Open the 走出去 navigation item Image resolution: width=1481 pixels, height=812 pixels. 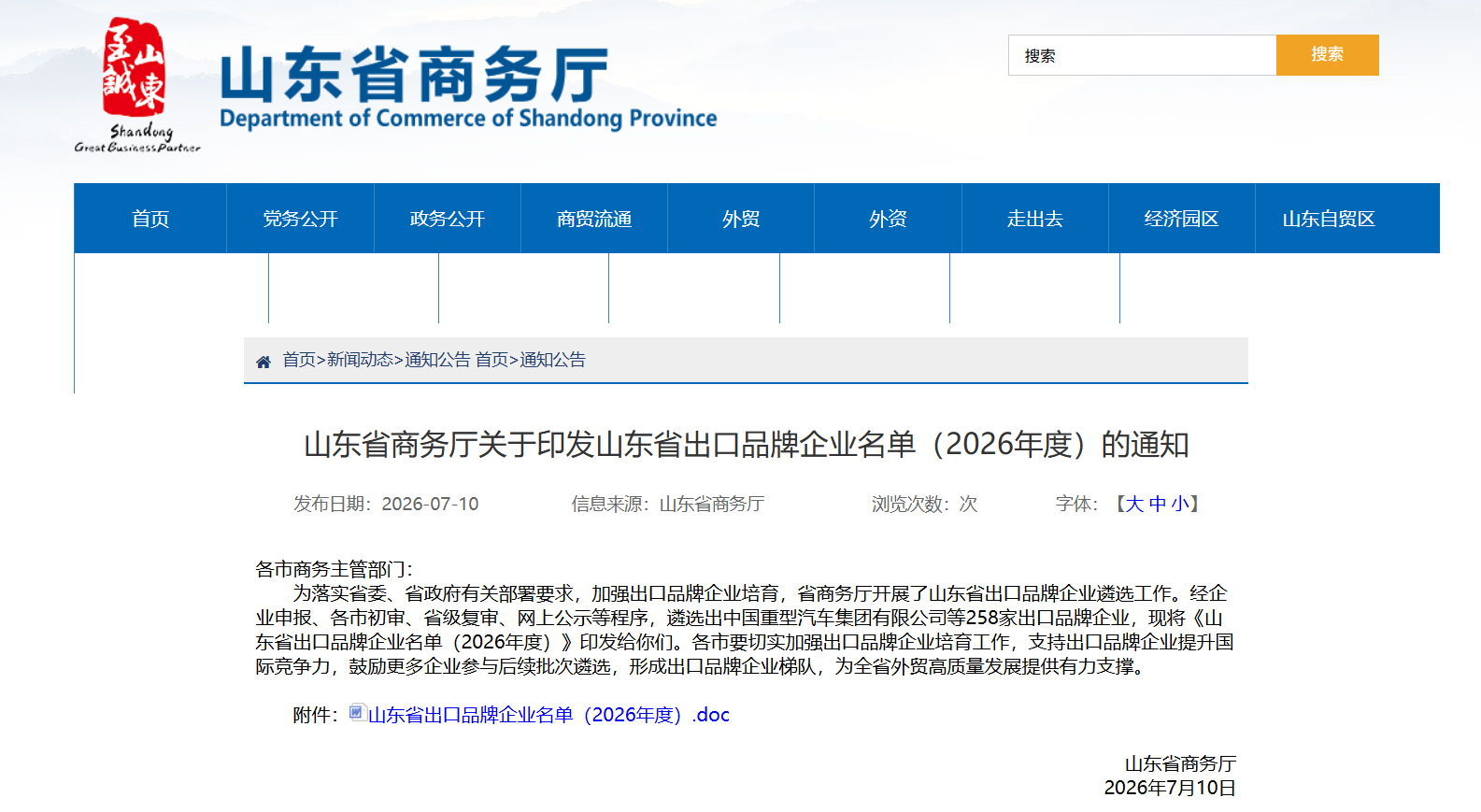[1035, 219]
